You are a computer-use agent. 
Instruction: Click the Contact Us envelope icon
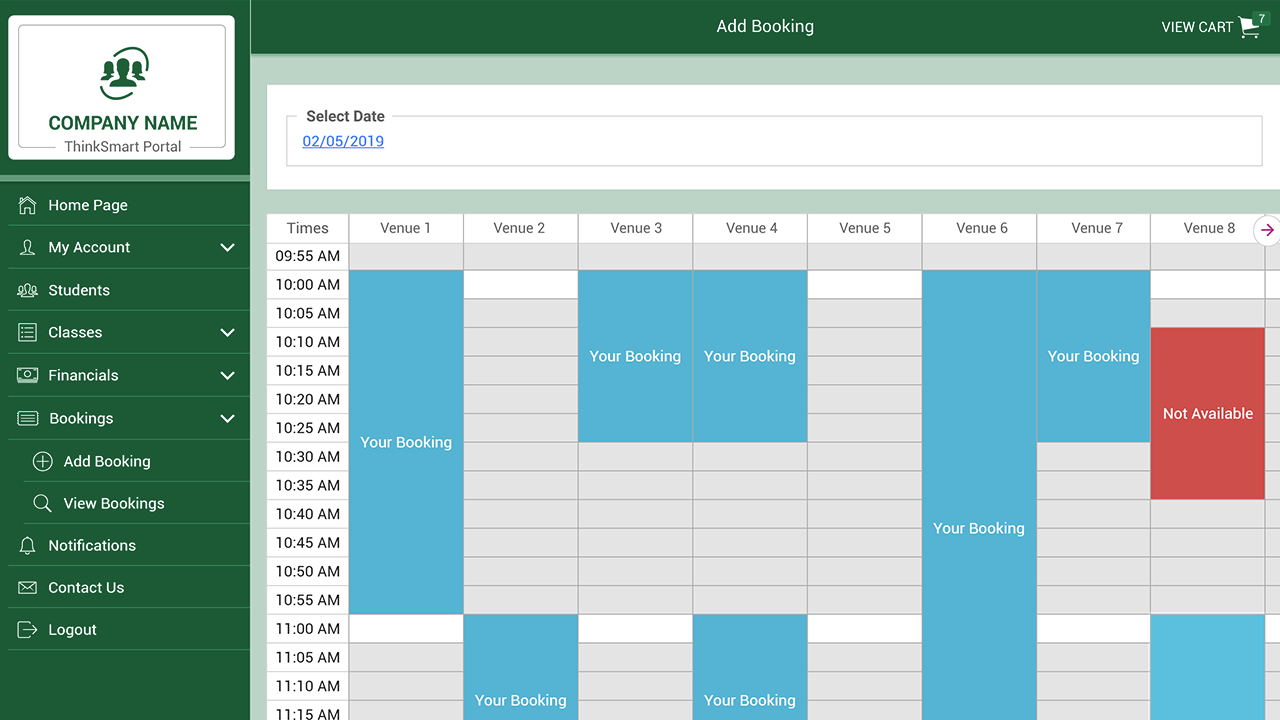28,587
